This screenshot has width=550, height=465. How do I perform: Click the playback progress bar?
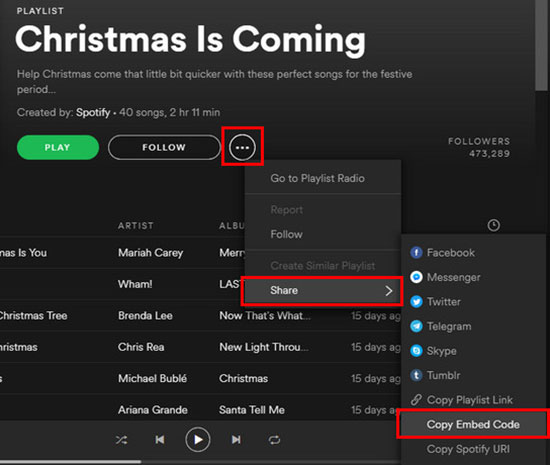point(200,461)
